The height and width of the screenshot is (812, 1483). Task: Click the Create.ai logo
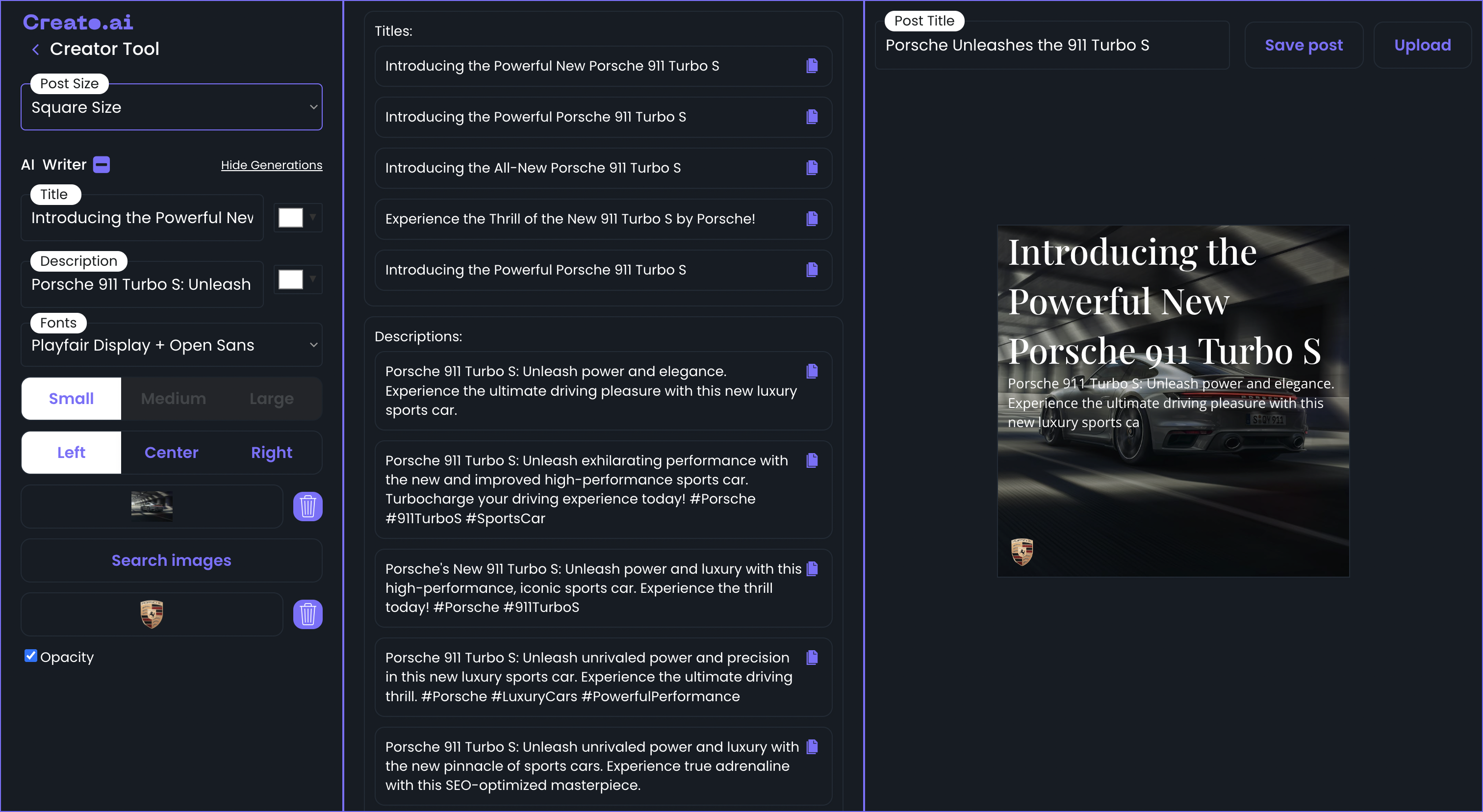pyautogui.click(x=77, y=22)
